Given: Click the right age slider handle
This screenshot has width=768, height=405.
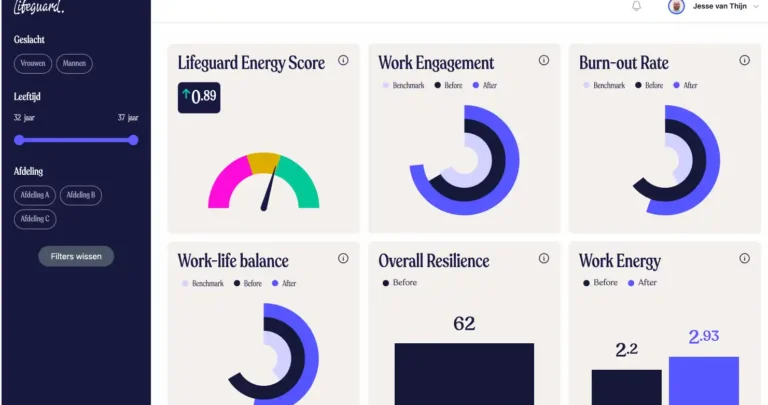Looking at the screenshot, I should [133, 141].
